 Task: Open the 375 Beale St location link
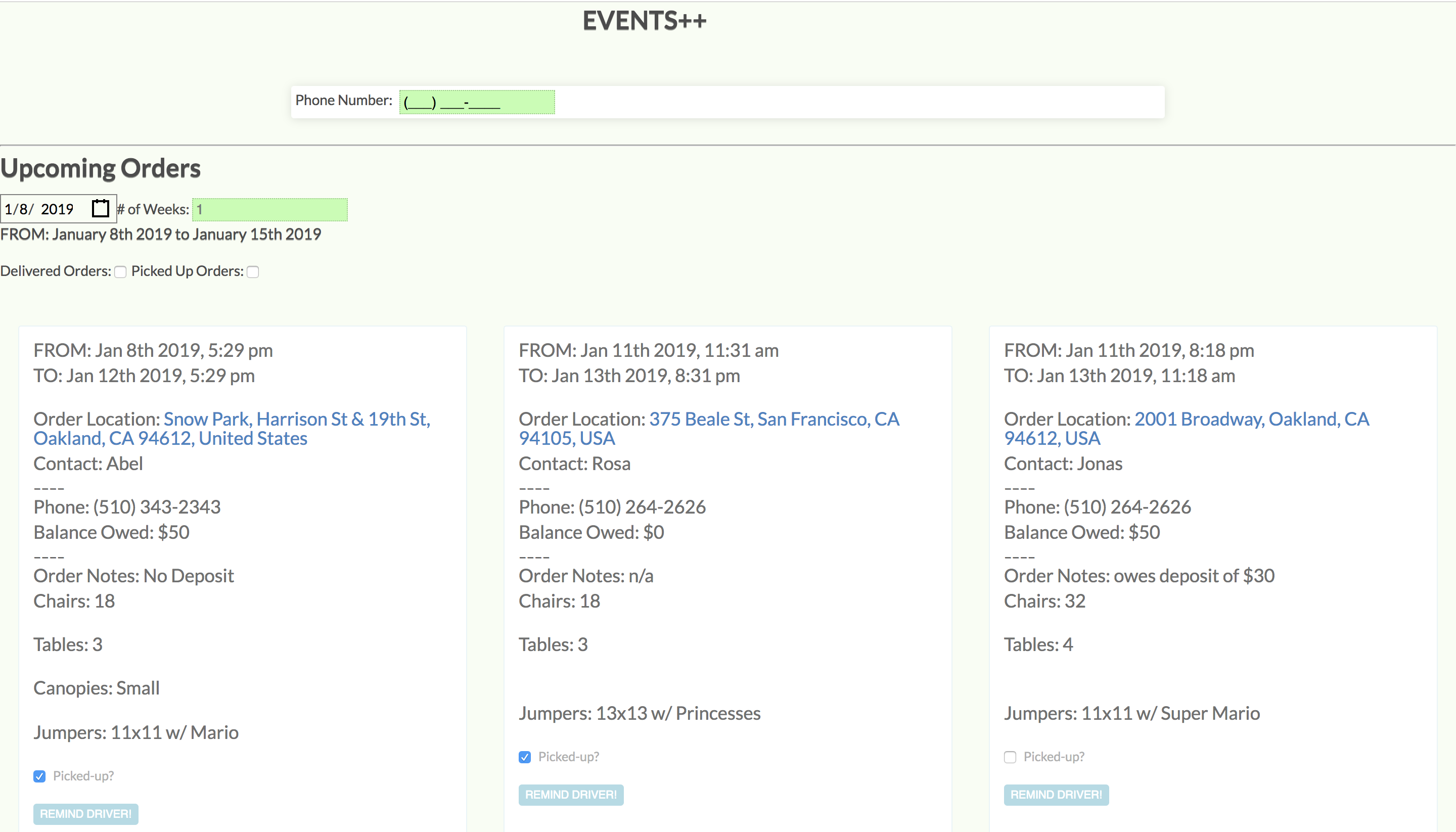click(709, 429)
